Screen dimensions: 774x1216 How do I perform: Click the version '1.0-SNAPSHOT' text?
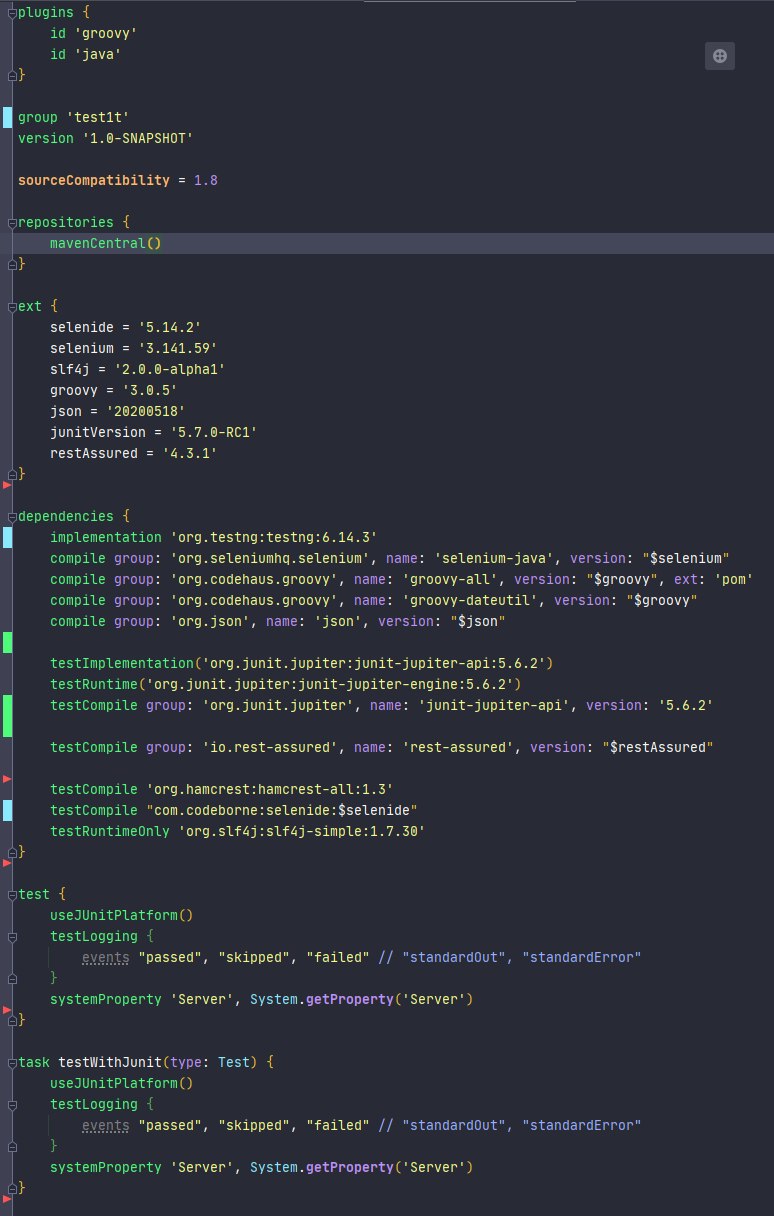105,138
